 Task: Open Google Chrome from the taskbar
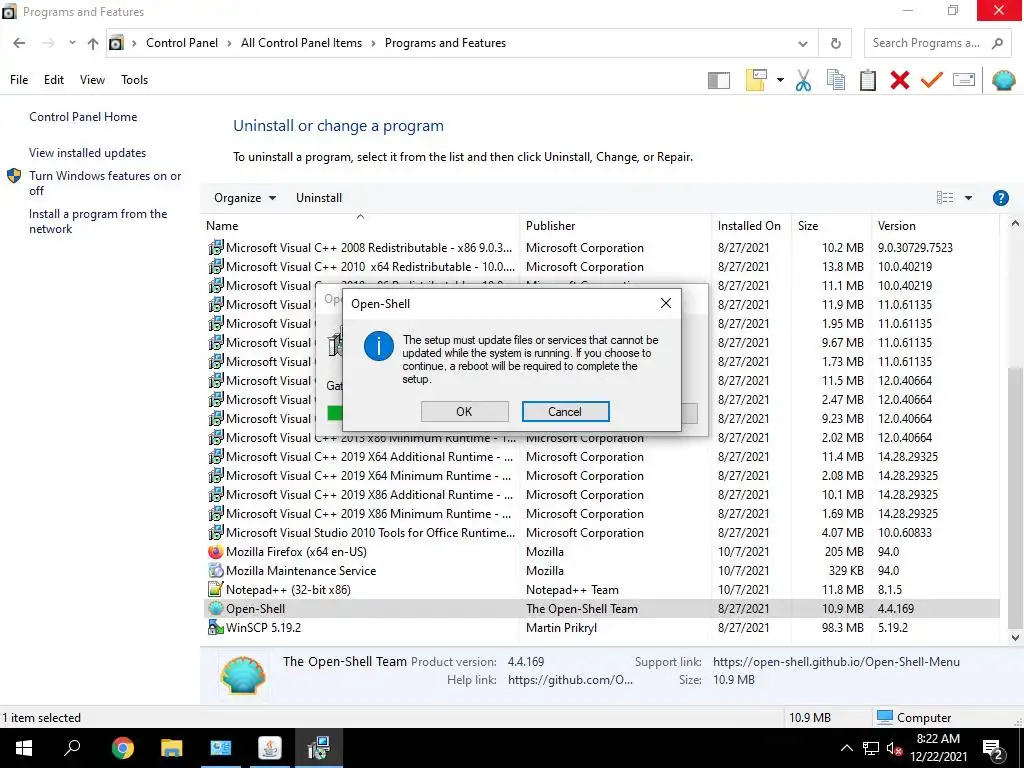[122, 748]
